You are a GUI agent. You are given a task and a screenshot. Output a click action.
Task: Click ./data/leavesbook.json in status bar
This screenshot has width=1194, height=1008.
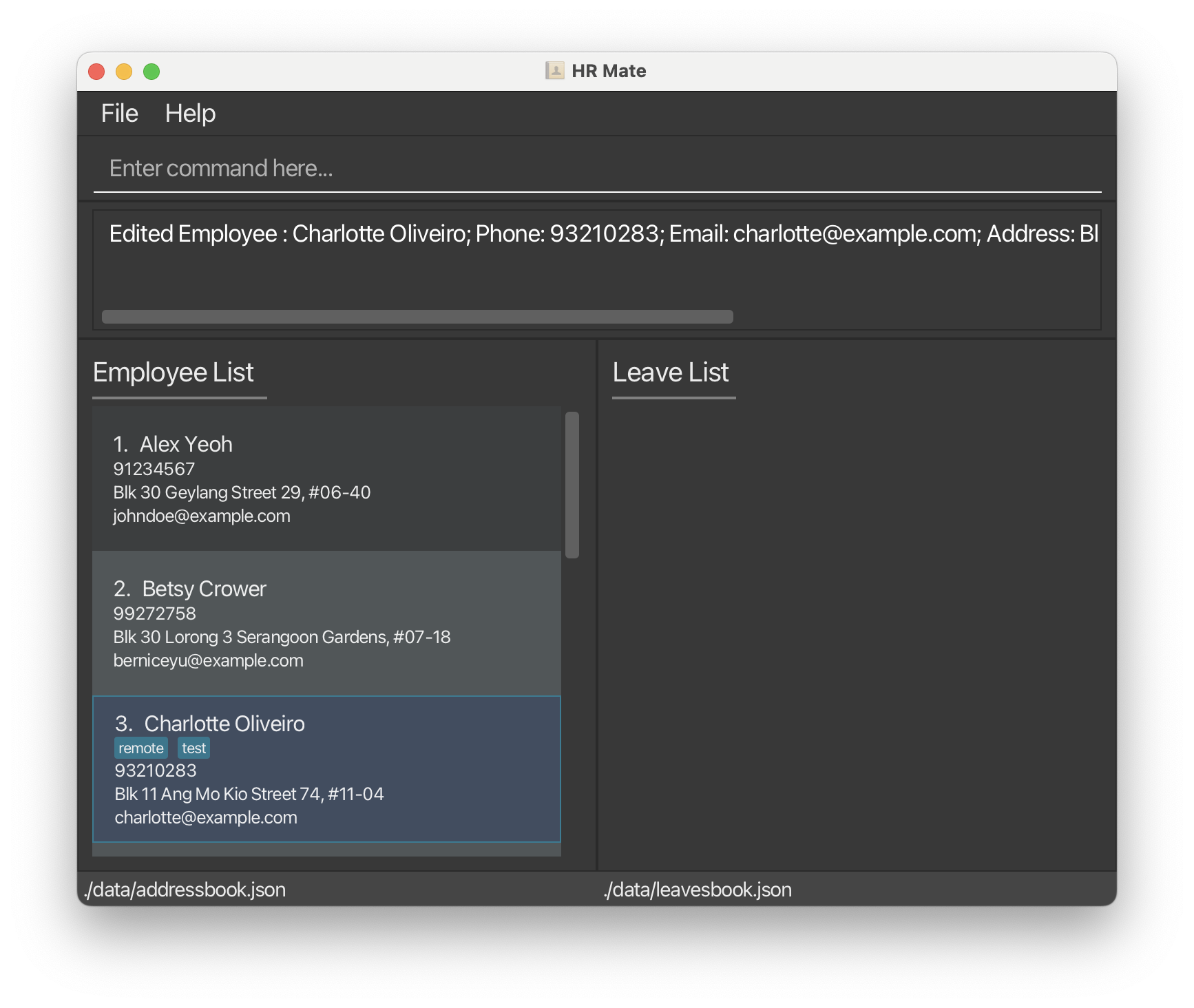point(698,890)
